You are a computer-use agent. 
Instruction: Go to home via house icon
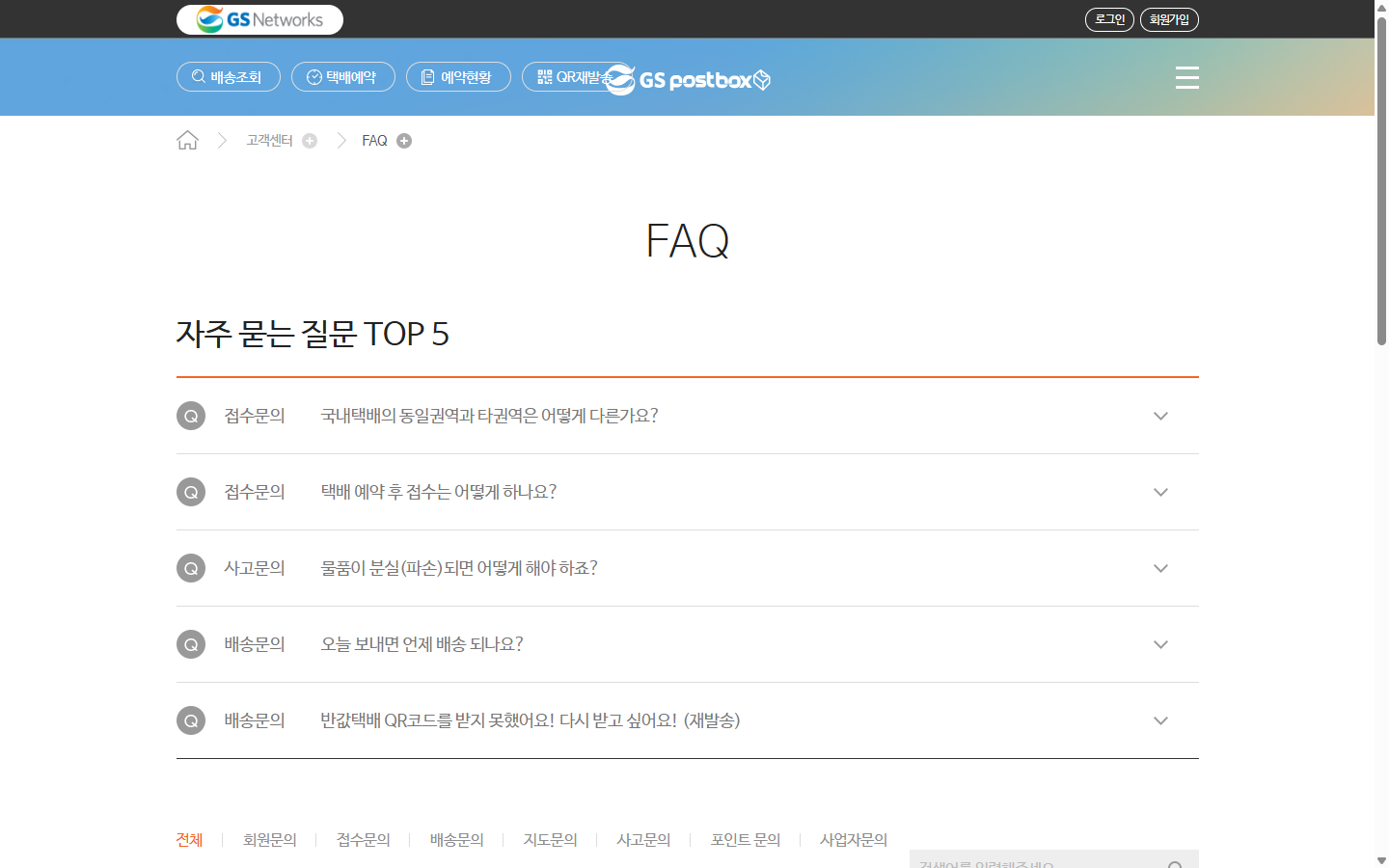pos(187,141)
